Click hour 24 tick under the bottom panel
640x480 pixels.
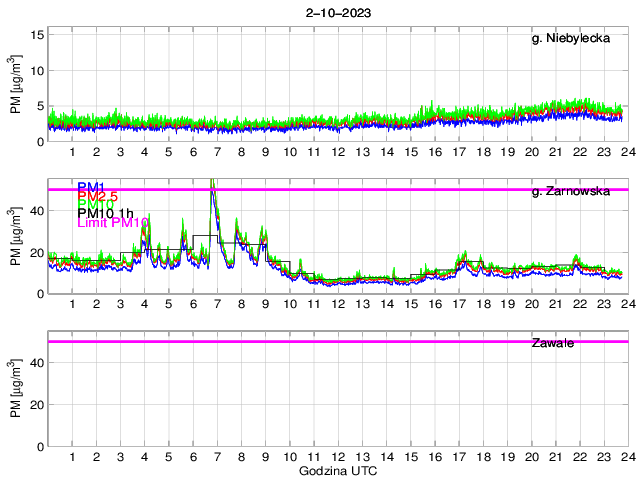click(x=627, y=457)
